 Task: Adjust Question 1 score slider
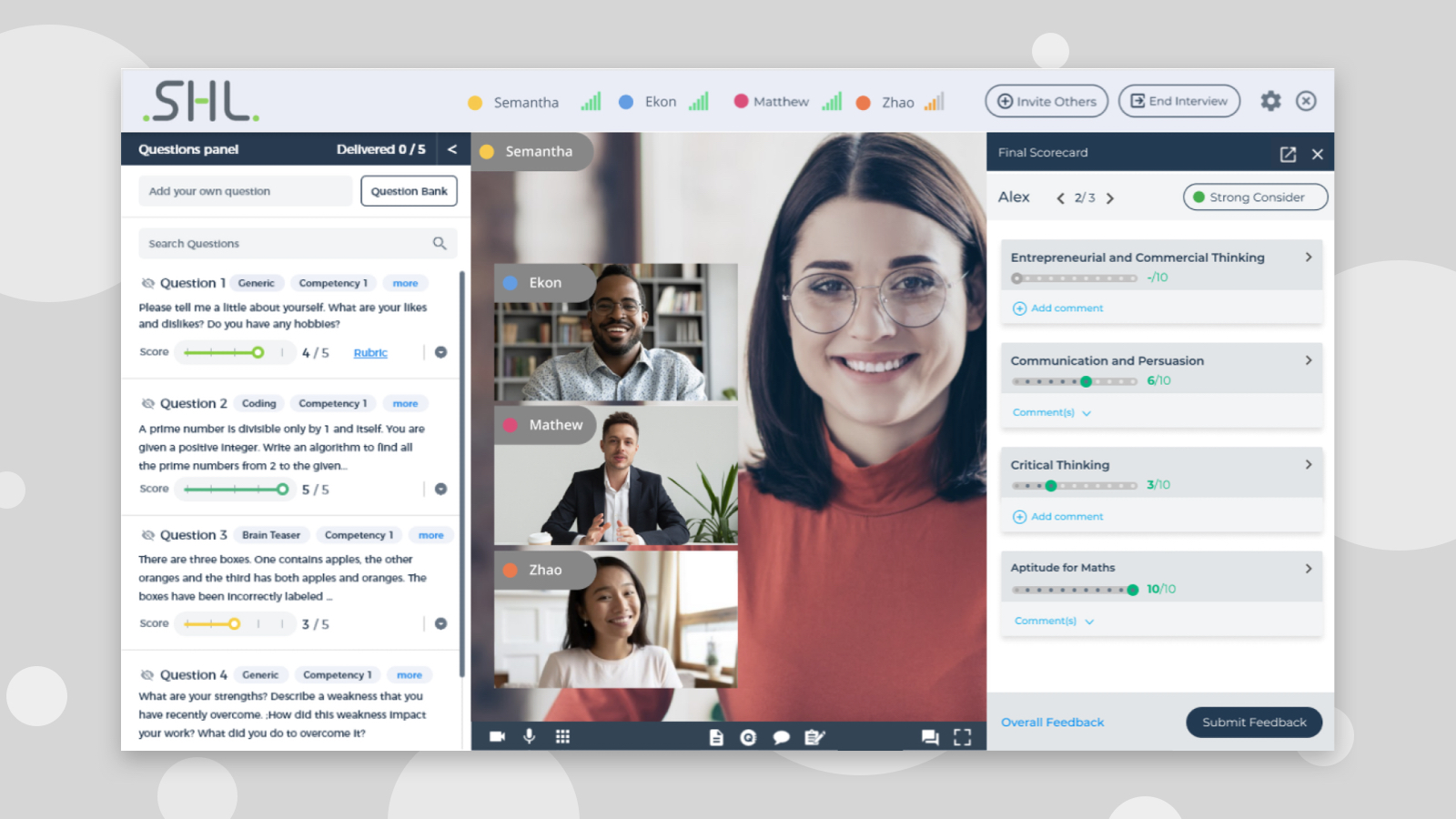point(235,352)
